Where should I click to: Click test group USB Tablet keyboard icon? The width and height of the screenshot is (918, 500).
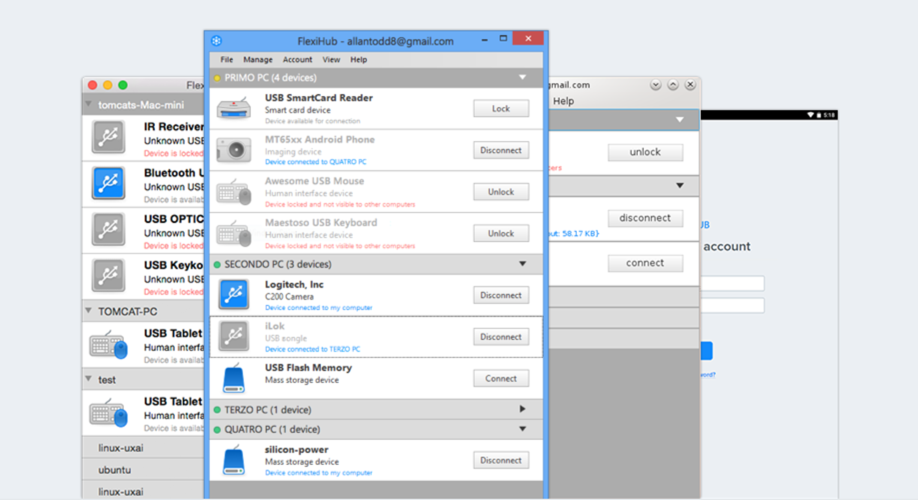108,413
